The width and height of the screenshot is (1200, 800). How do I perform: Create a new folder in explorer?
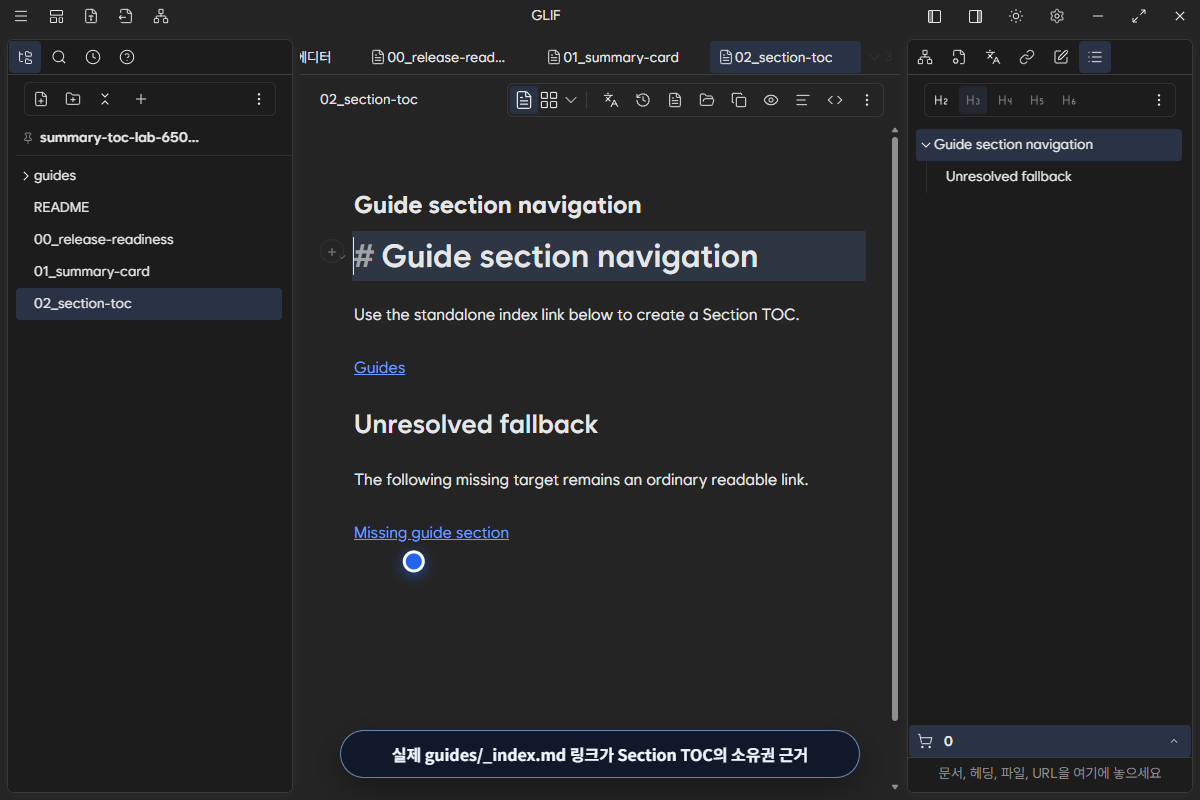pyautogui.click(x=73, y=99)
